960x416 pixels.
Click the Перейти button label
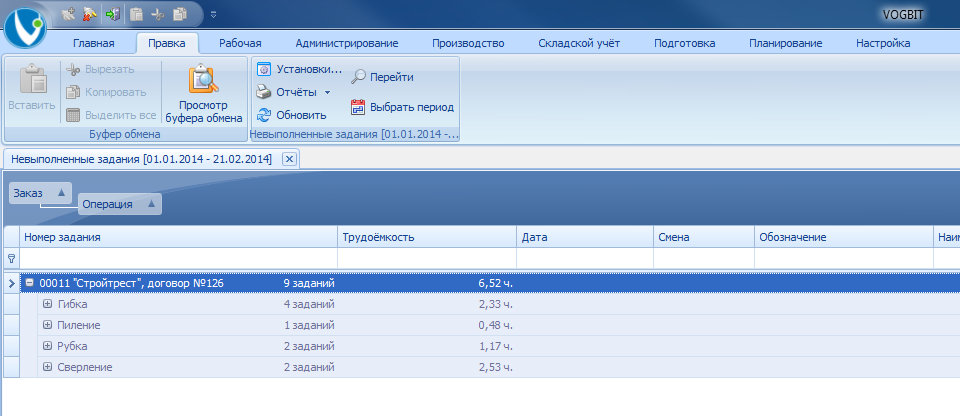point(392,77)
